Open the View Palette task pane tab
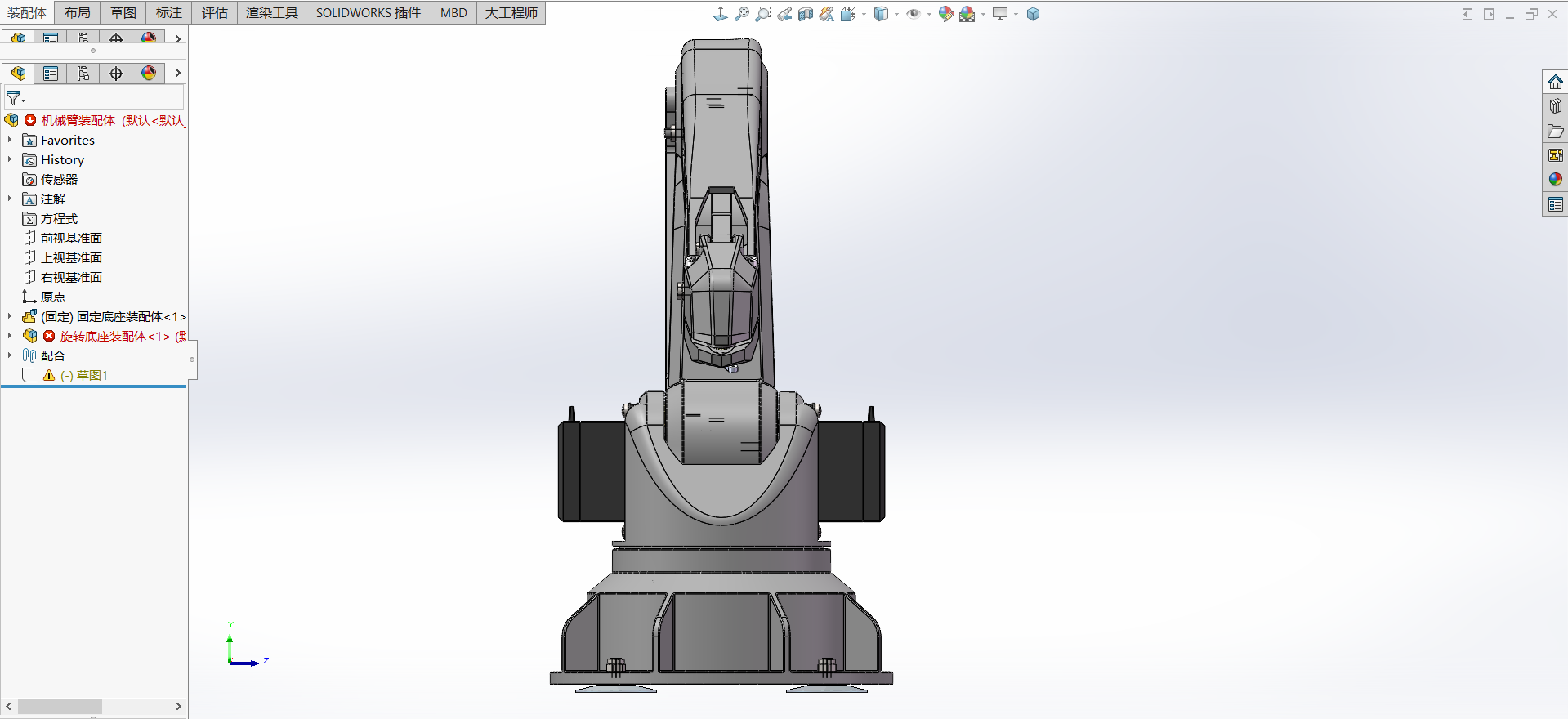1568x719 pixels. pos(1556,155)
